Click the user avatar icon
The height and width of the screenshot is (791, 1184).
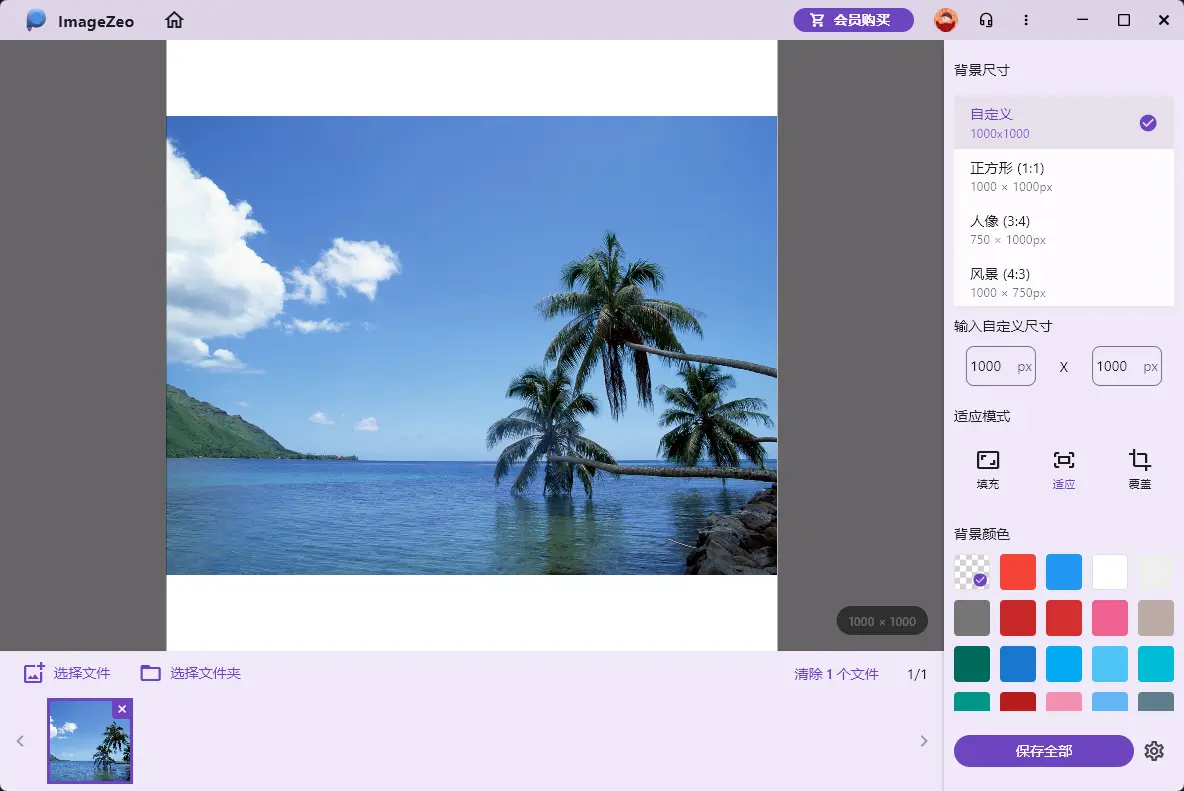945,20
